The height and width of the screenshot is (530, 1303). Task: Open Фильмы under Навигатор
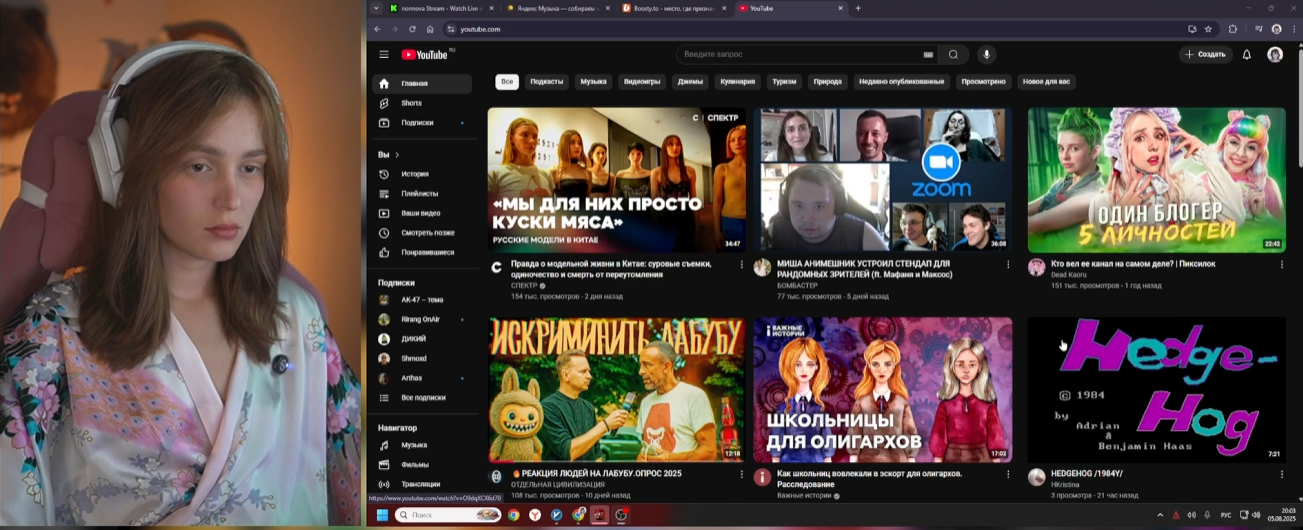422,465
